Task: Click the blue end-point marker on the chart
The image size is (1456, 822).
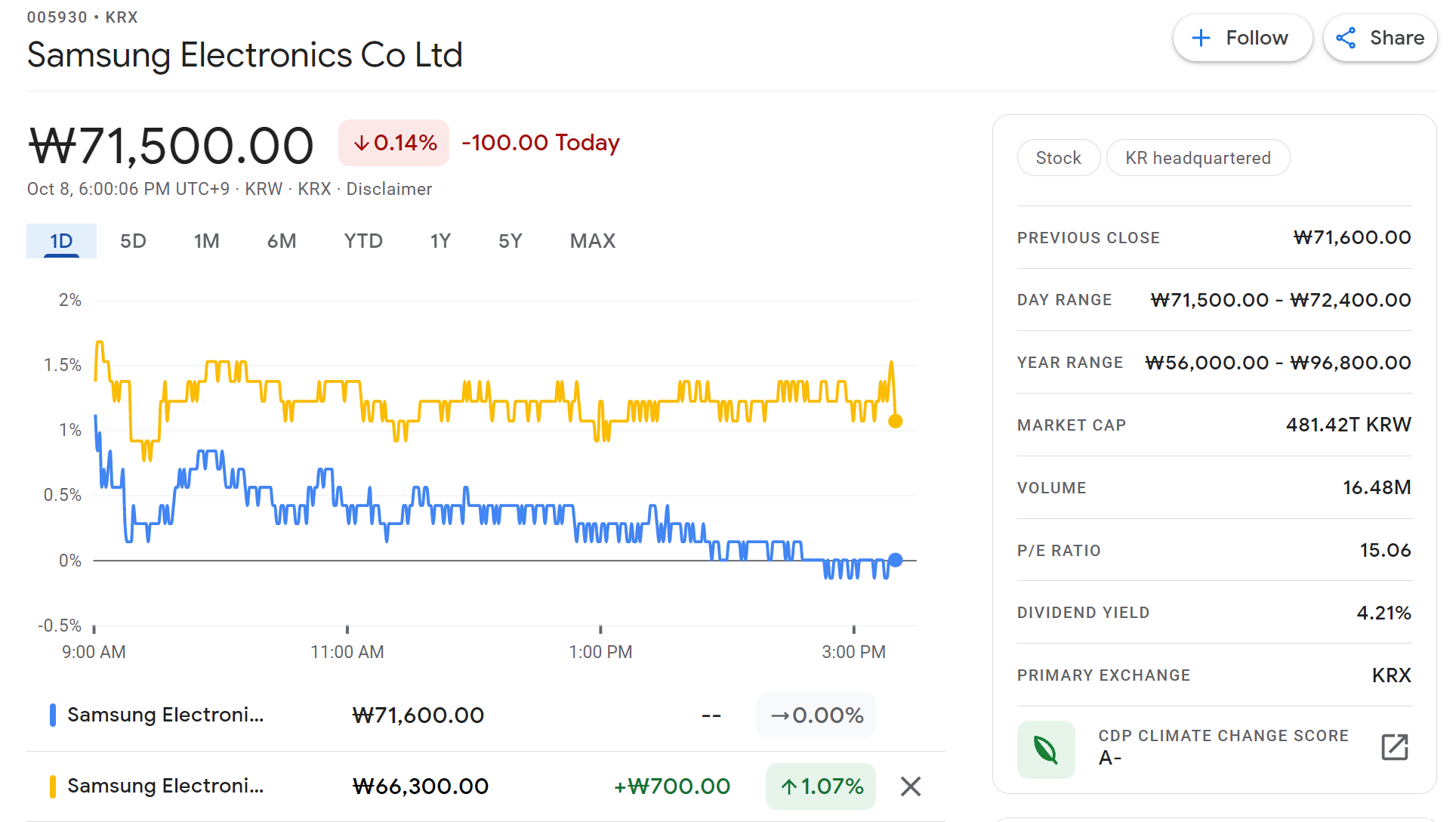Action: coord(896,560)
